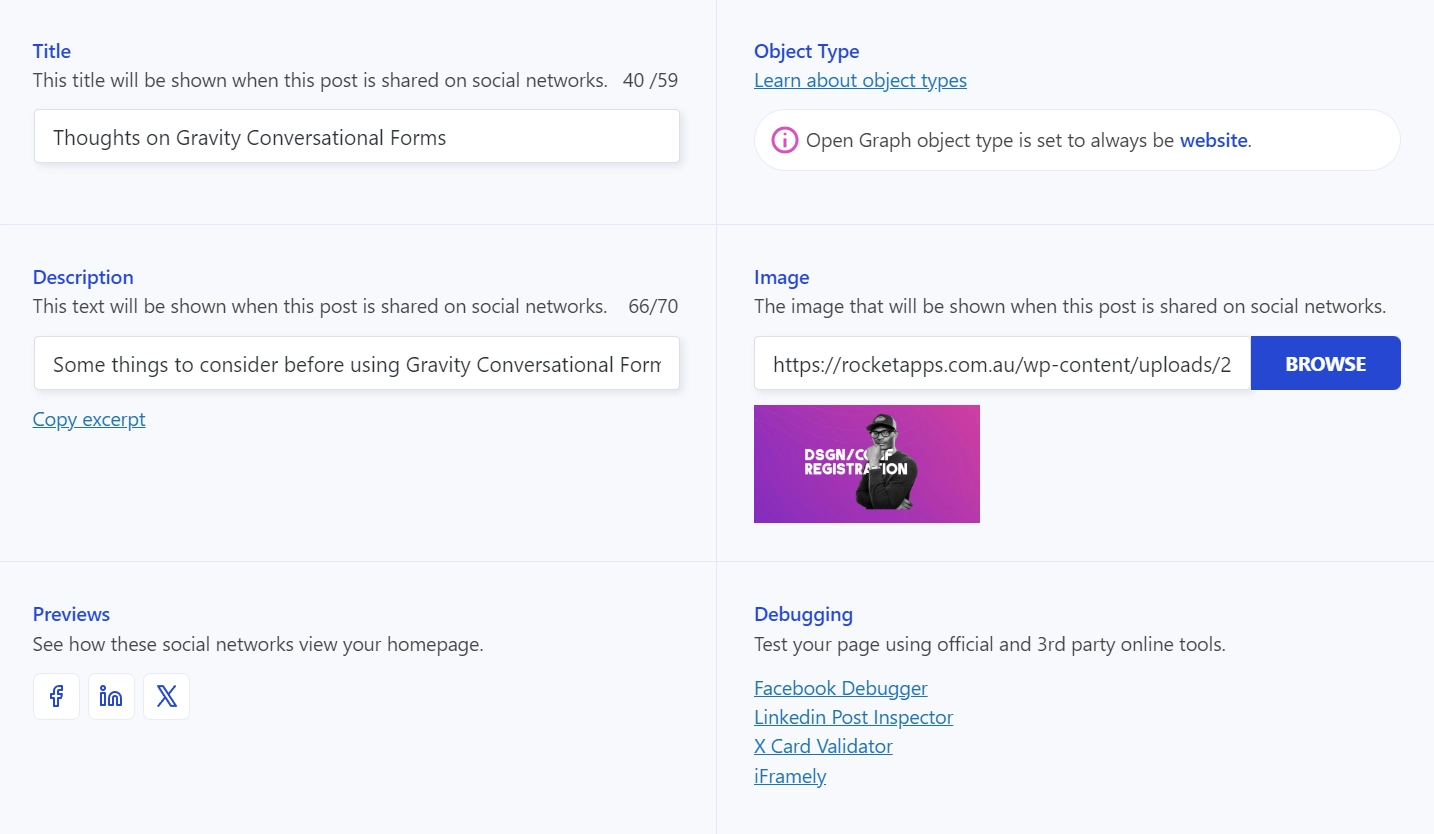Screen dimensions: 1434x834
Task: Click the Title character counter 40/59
Action: coord(652,80)
